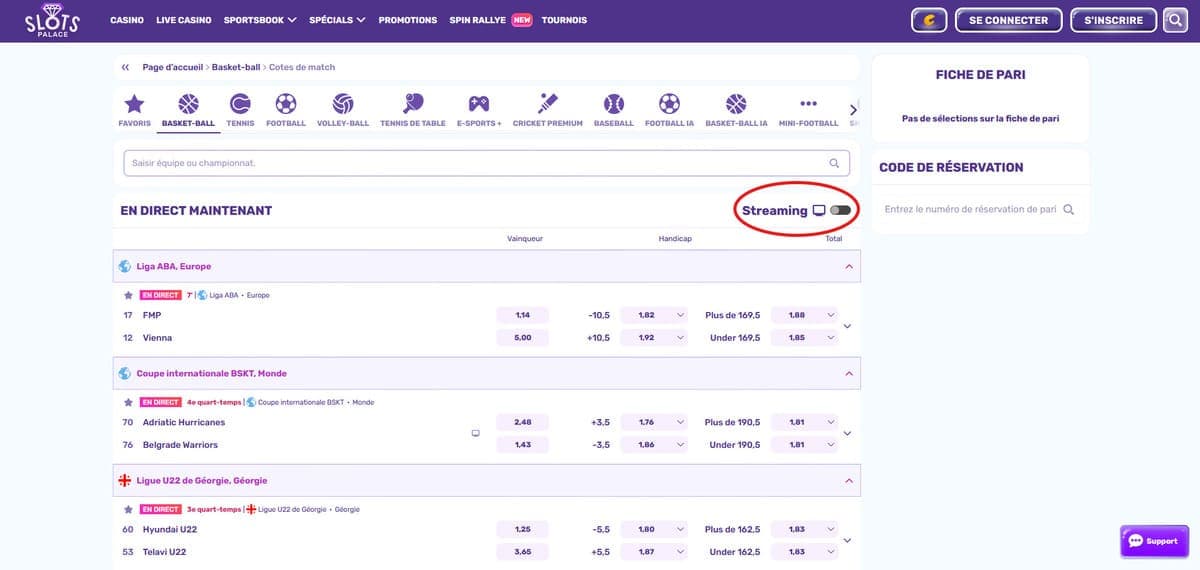Expand more markets for FMP vs Vienna
The width and height of the screenshot is (1200, 570).
pos(847,326)
